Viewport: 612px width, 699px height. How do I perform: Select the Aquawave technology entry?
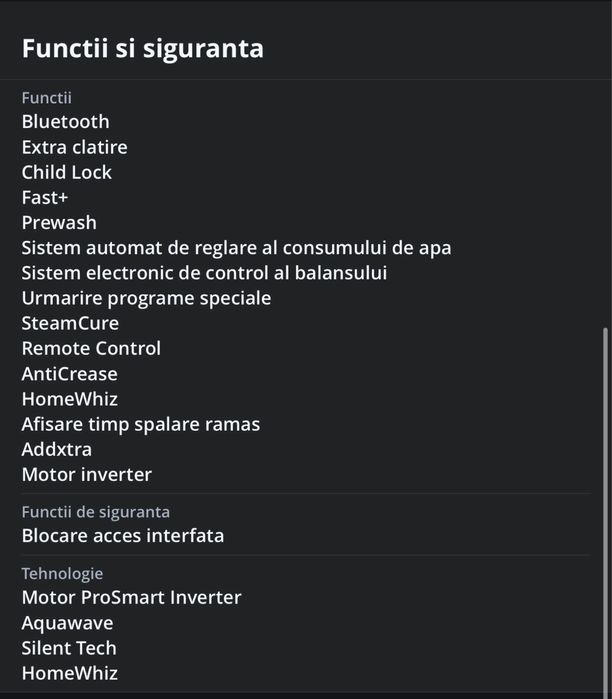[67, 623]
